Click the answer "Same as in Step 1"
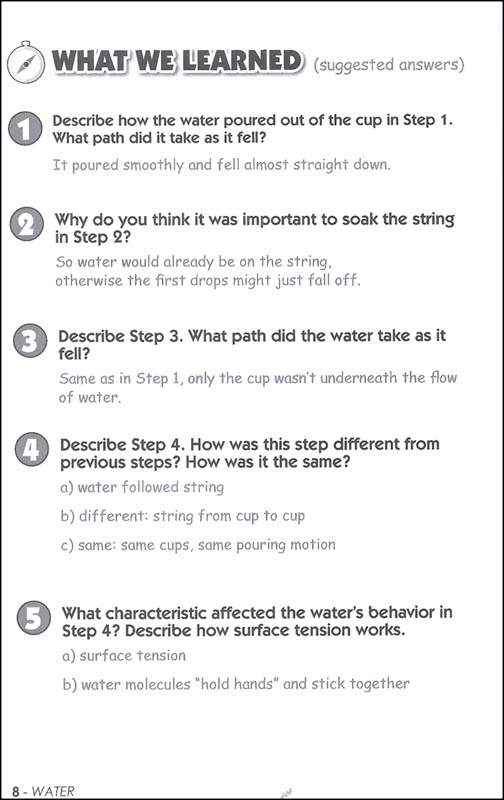 pos(258,387)
